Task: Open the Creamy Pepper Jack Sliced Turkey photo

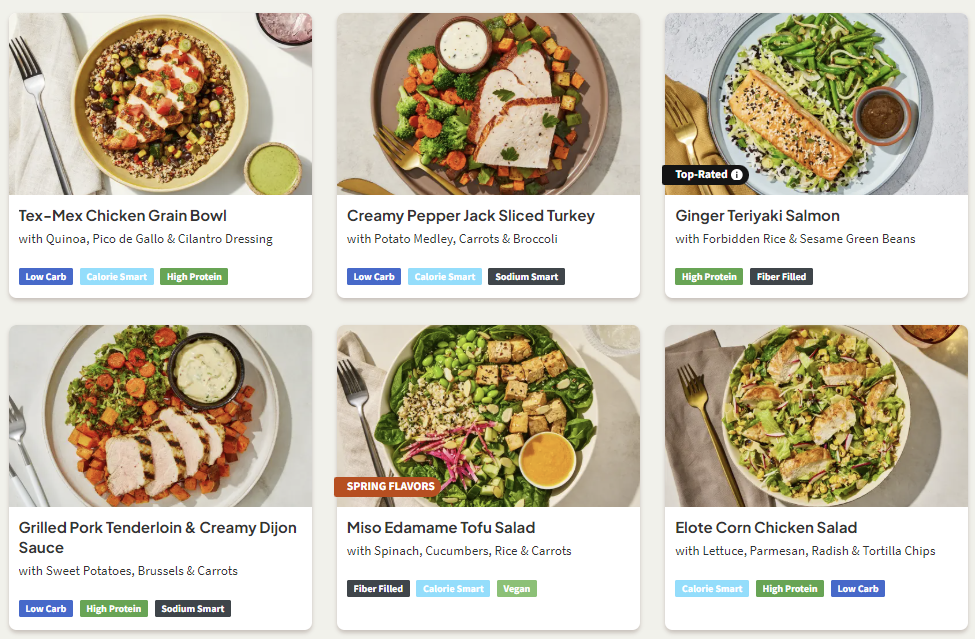Action: click(x=488, y=104)
